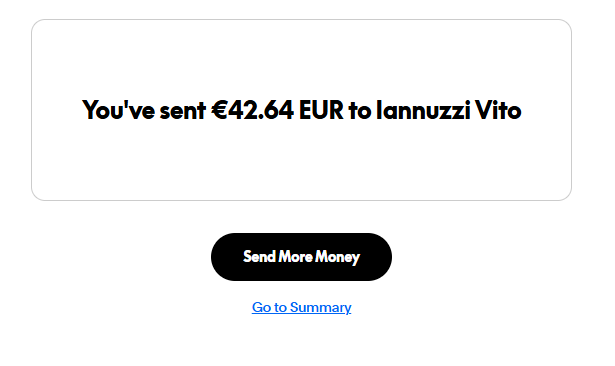Click the blank area below Summary link
Image resolution: width=615 pixels, height=366 pixels.
pyautogui.click(x=301, y=341)
